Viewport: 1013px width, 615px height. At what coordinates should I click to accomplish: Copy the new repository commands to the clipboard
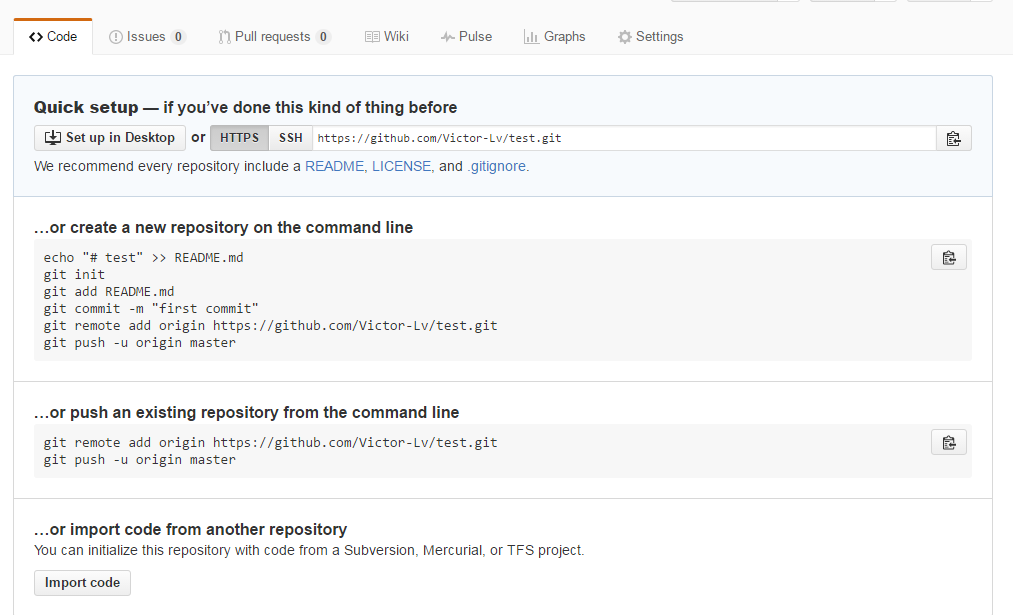(948, 257)
